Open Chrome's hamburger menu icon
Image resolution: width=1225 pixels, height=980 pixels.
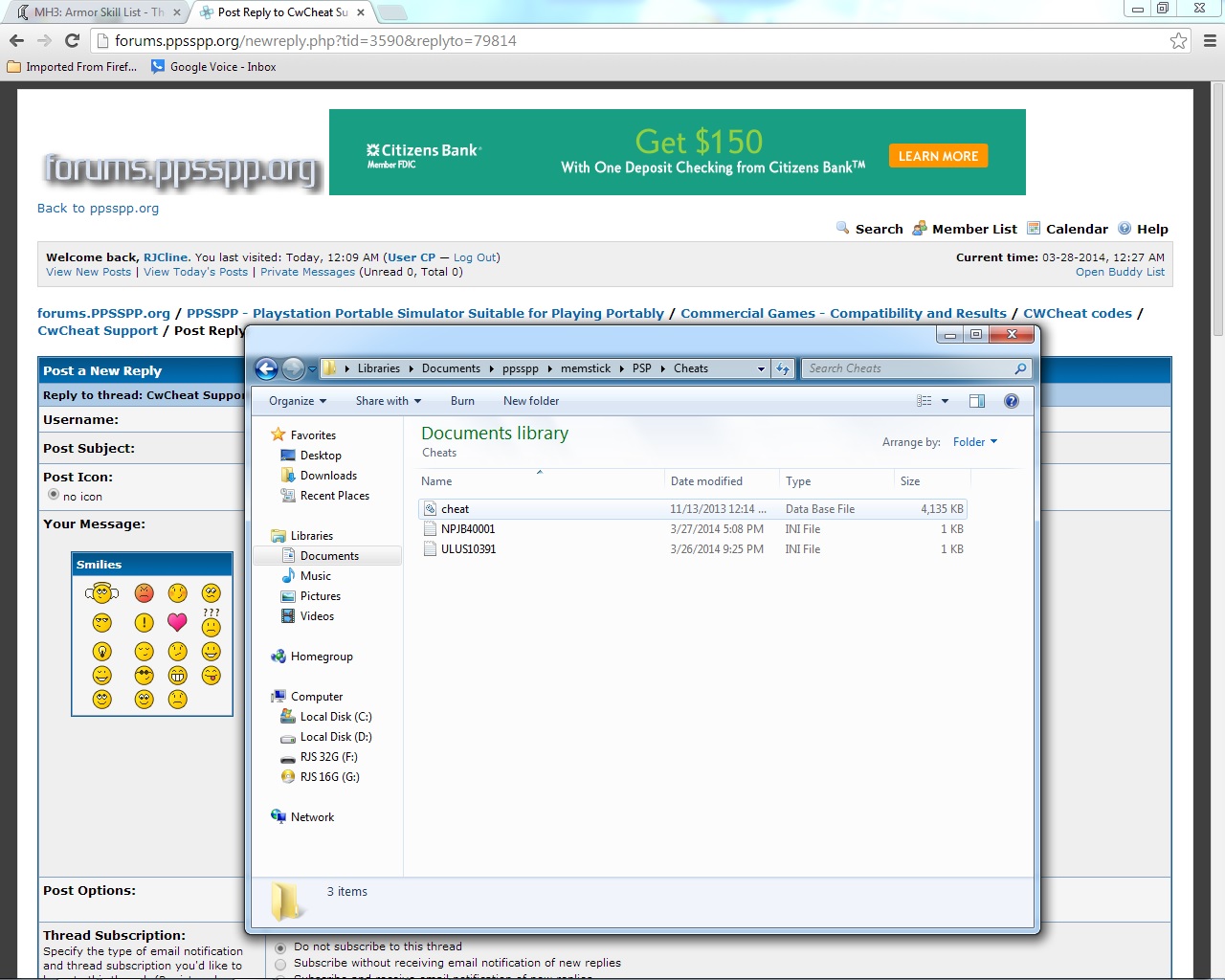(1210, 40)
